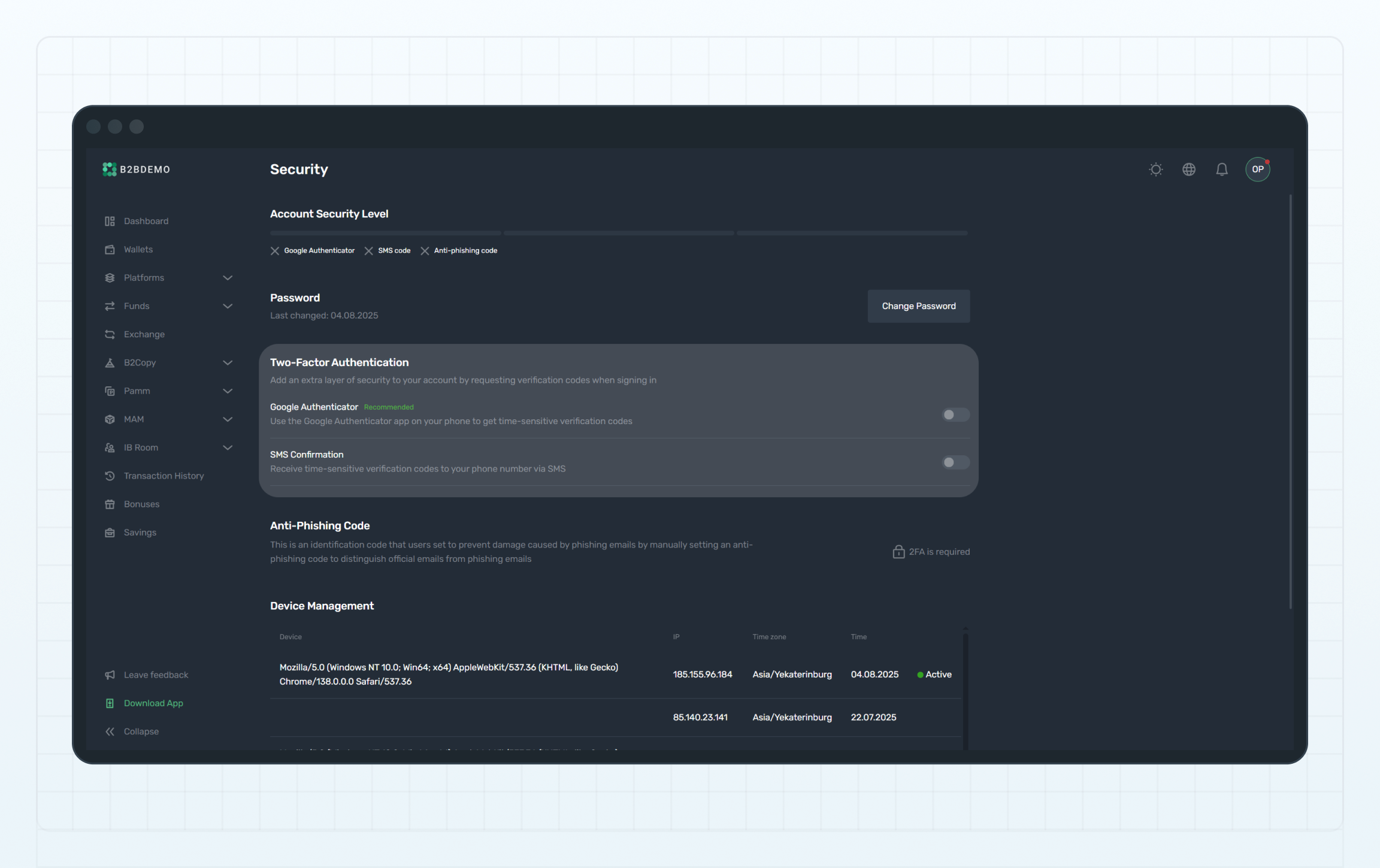Expand the Funds menu chevron

coord(228,306)
